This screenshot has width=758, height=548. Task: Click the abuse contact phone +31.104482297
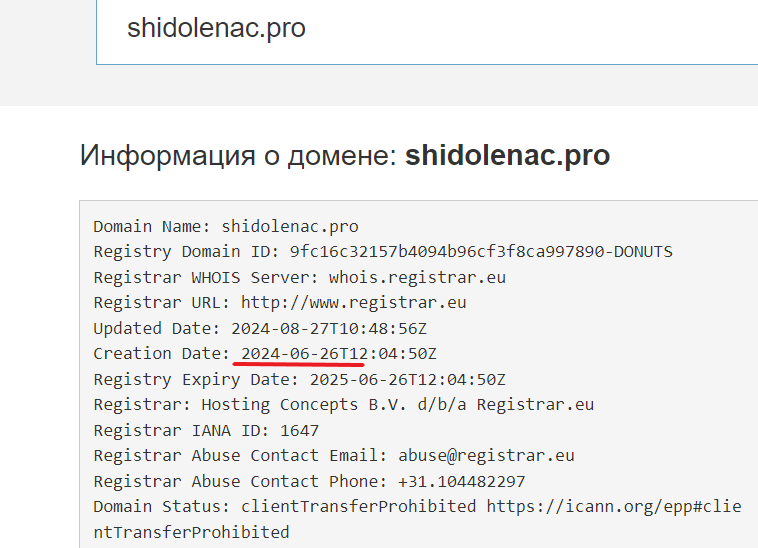(x=461, y=481)
